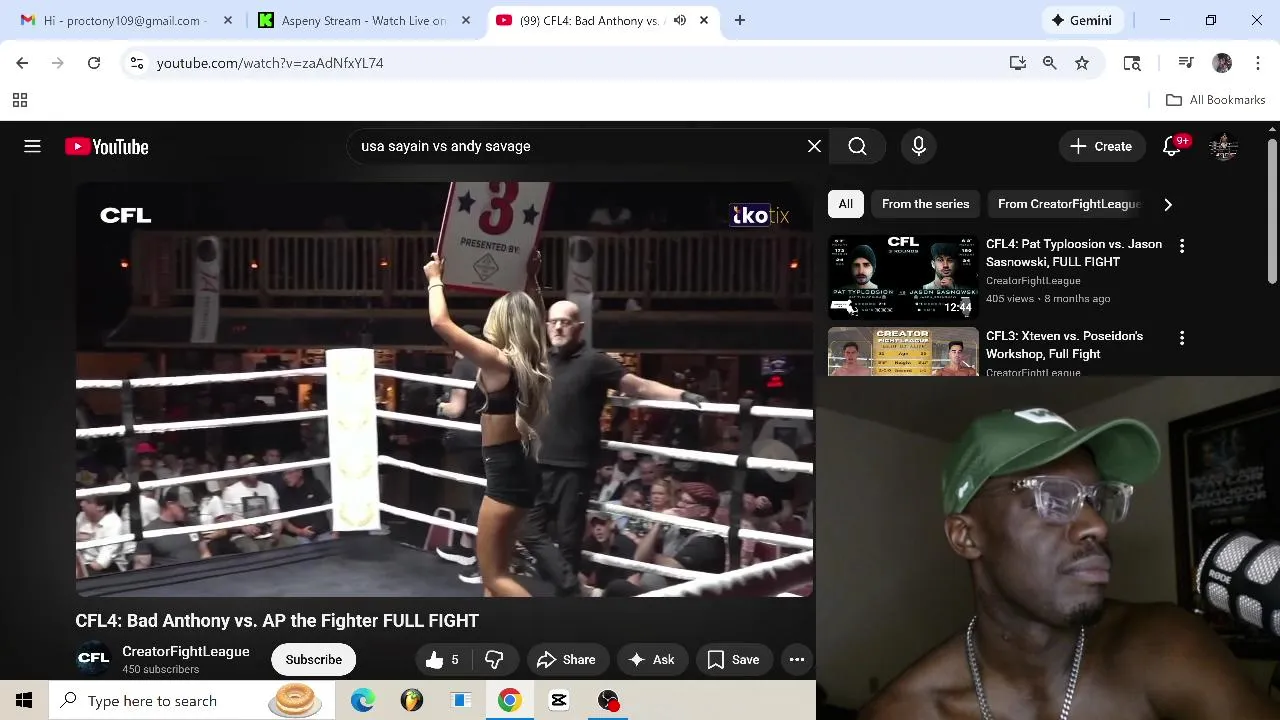This screenshot has width=1280, height=720.
Task: Click the address bar URL
Action: click(x=270, y=63)
